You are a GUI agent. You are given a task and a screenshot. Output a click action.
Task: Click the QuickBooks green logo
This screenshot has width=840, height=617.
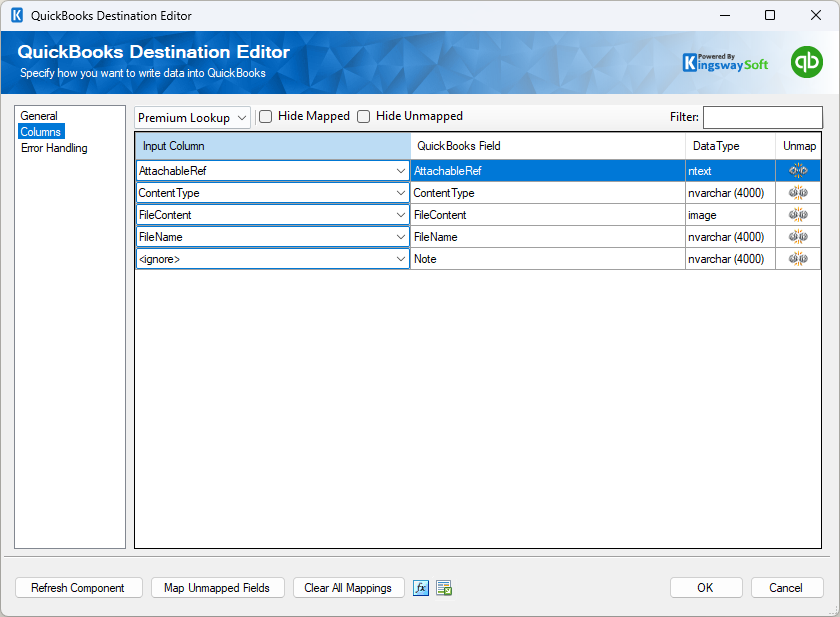point(806,62)
